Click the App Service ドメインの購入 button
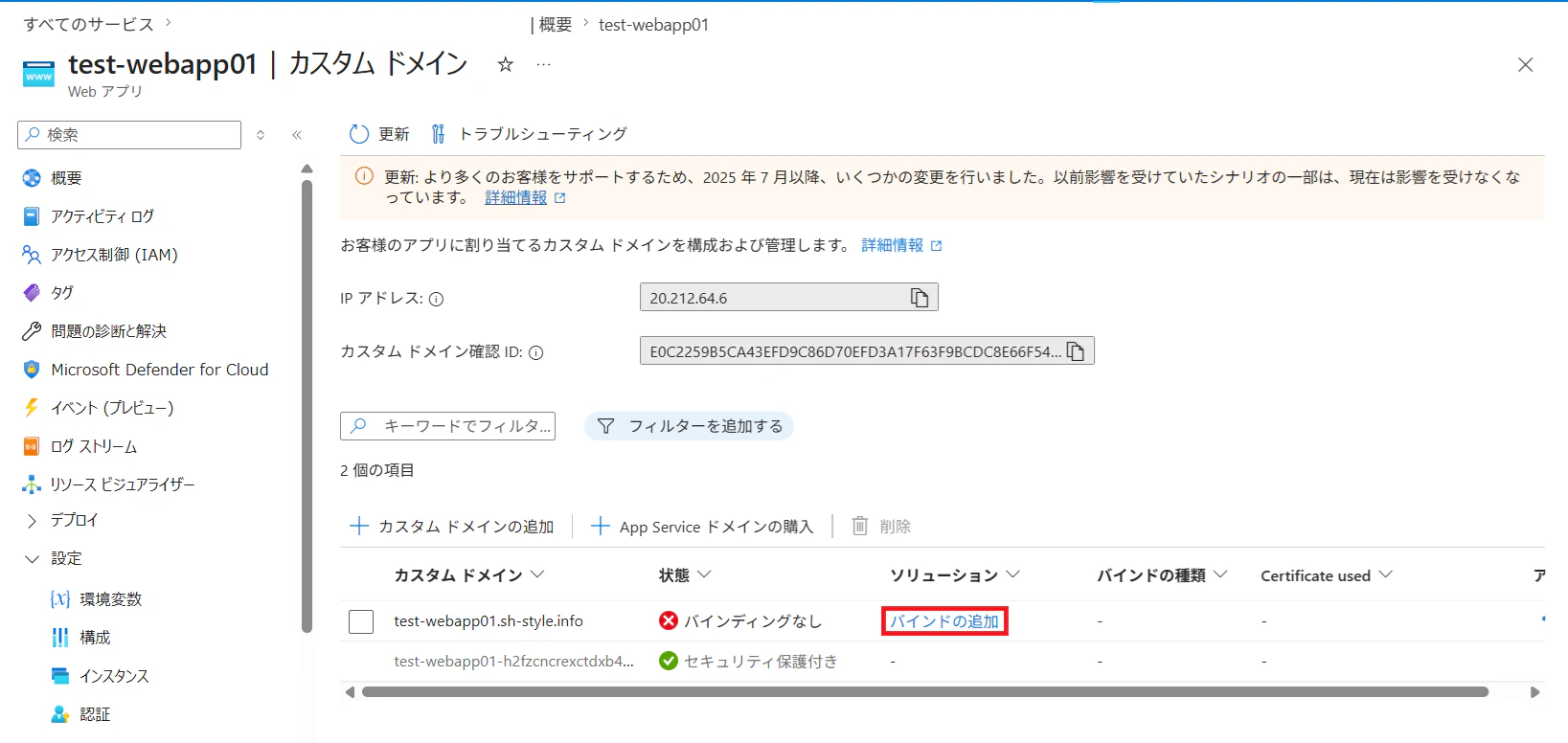The image size is (1568, 743). [x=702, y=526]
